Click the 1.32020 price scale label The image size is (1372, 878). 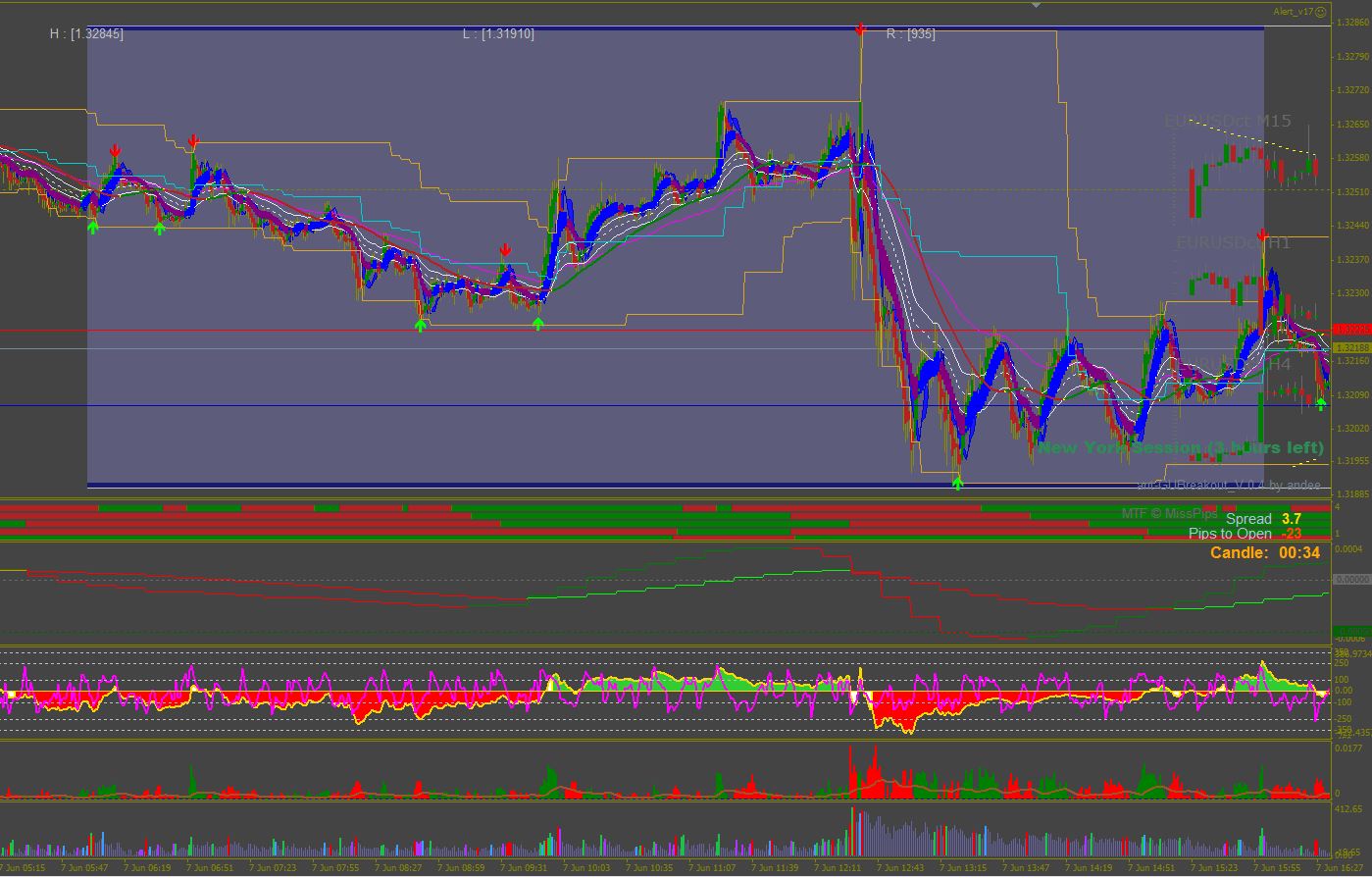pos(1352,429)
